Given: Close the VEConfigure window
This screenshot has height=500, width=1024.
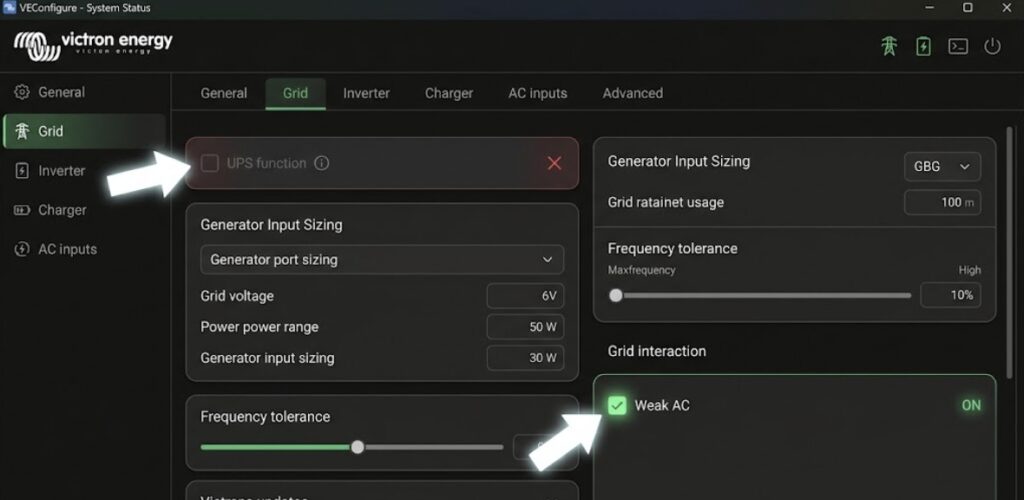Looking at the screenshot, I should [1006, 8].
